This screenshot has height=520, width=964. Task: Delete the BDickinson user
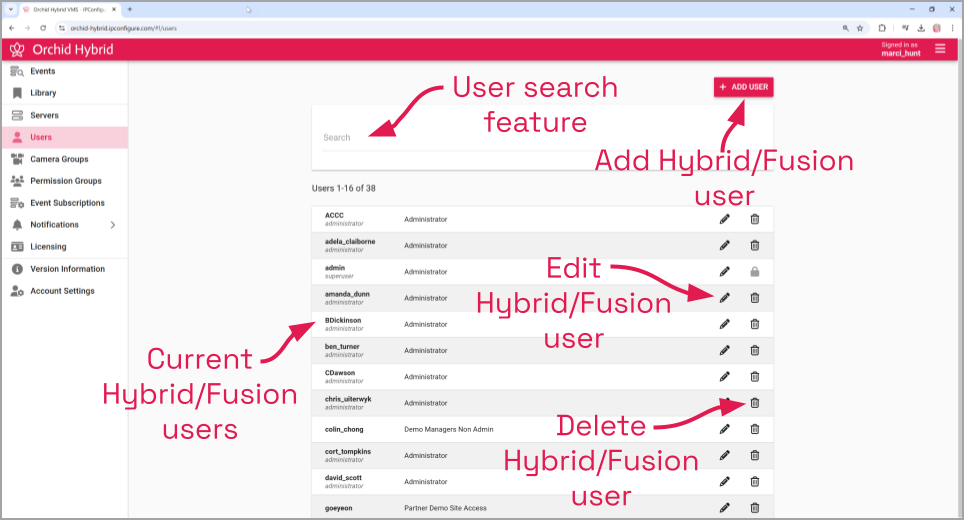[x=755, y=325]
